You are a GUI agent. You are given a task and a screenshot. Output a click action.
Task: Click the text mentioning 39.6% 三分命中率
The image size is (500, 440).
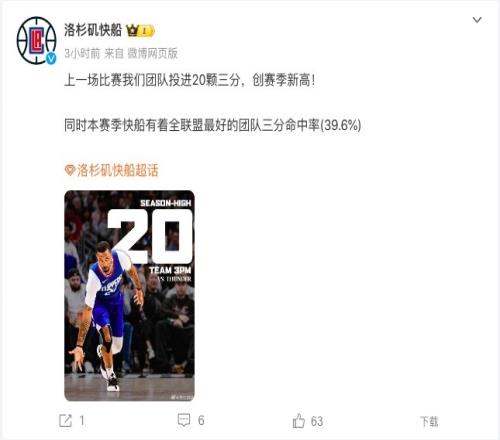[213, 125]
